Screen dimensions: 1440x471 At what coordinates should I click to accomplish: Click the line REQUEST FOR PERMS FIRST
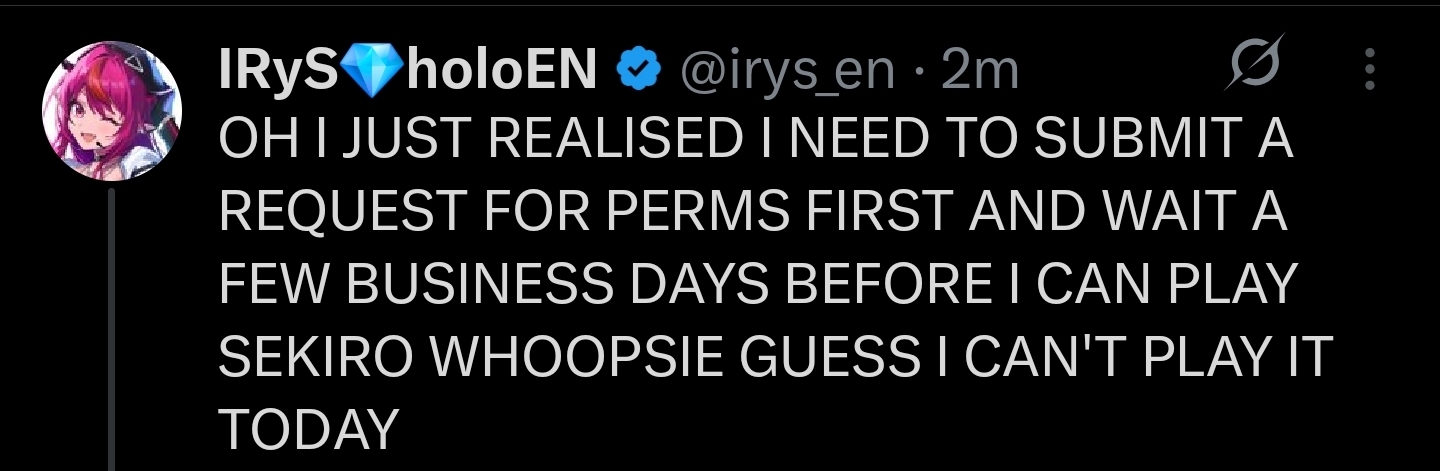(753, 215)
